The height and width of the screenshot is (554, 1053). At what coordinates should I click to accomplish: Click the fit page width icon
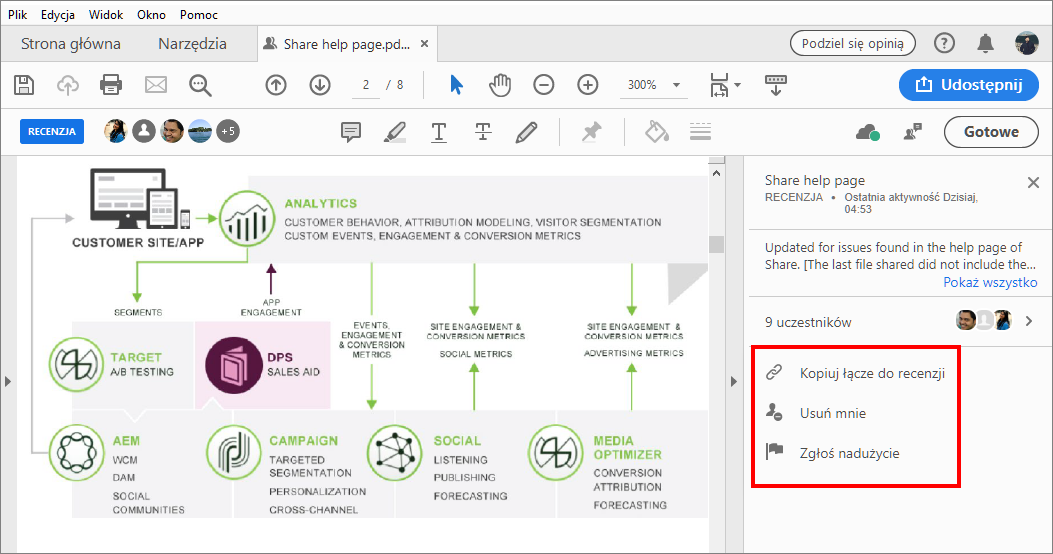(719, 85)
